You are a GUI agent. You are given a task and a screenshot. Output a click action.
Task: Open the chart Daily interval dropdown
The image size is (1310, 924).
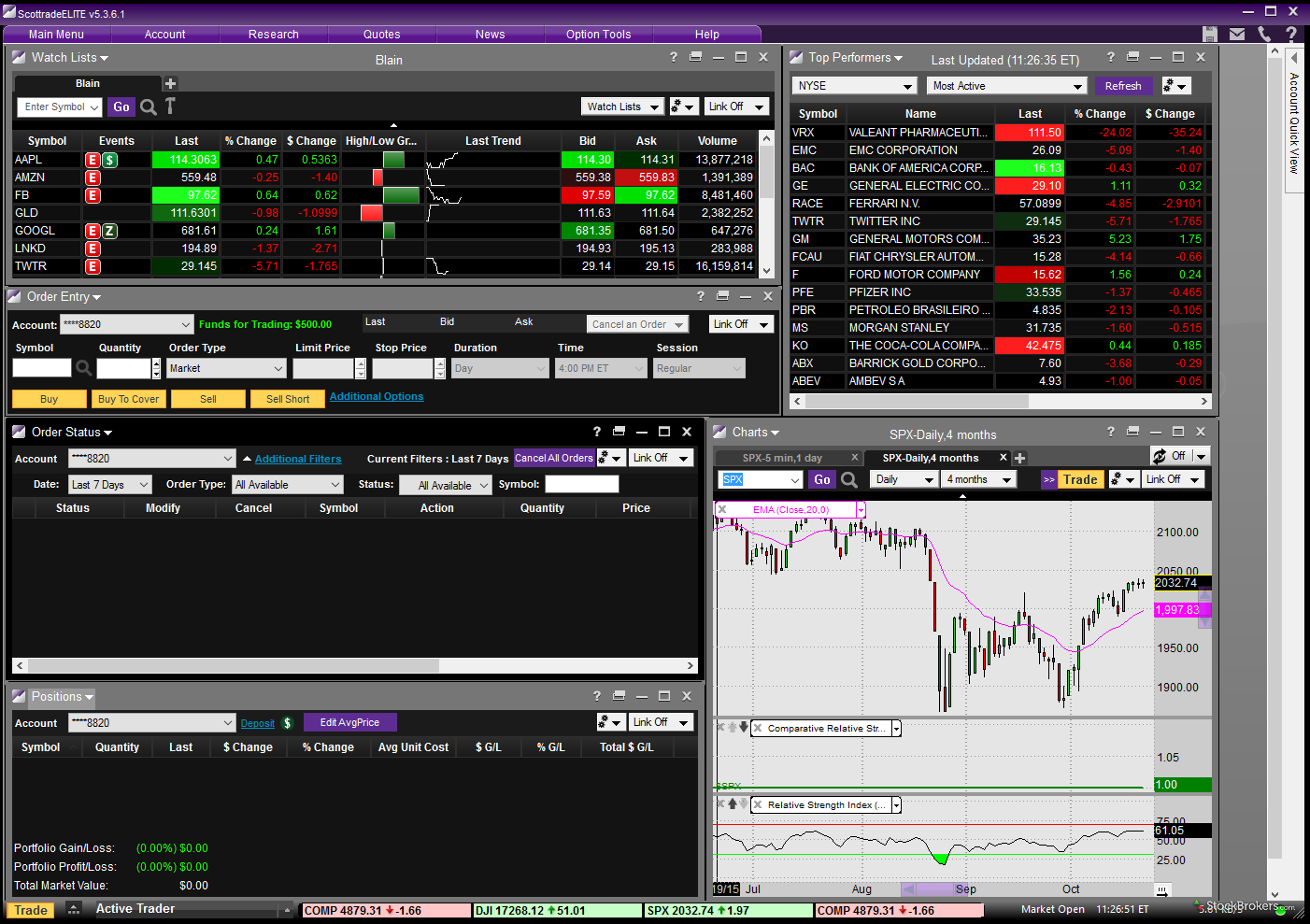tap(904, 479)
